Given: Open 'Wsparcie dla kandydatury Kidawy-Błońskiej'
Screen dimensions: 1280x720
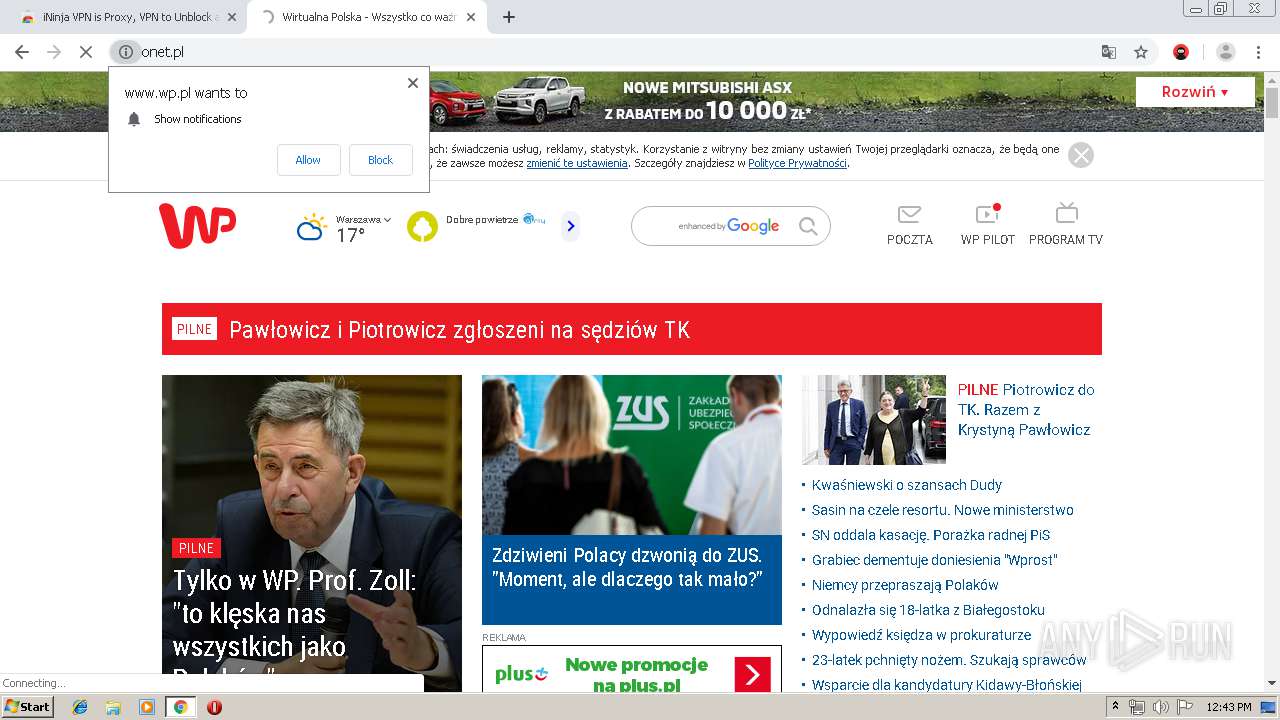Looking at the screenshot, I should (946, 685).
